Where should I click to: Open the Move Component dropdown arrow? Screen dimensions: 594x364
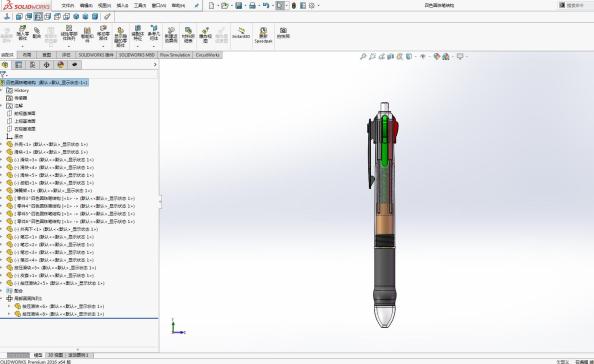coord(103,46)
